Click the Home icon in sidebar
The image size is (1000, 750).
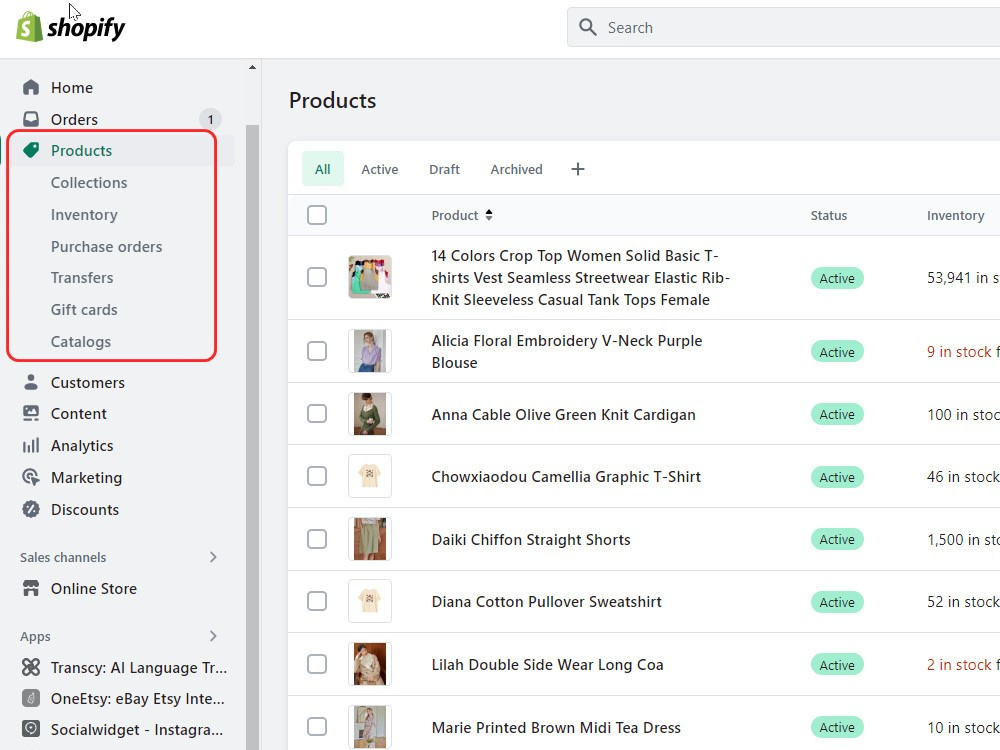tap(31, 87)
